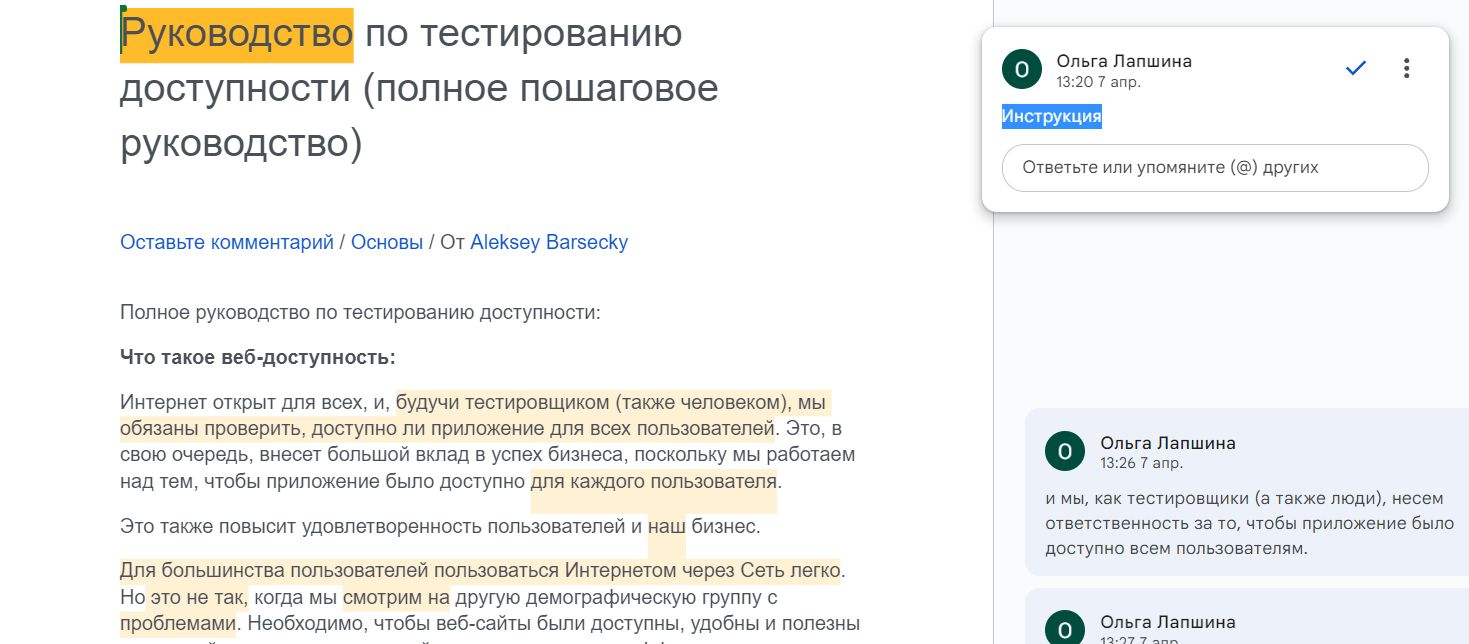
Task: Click the highlighted phrase "будучи тестировщиком"
Action: point(502,403)
